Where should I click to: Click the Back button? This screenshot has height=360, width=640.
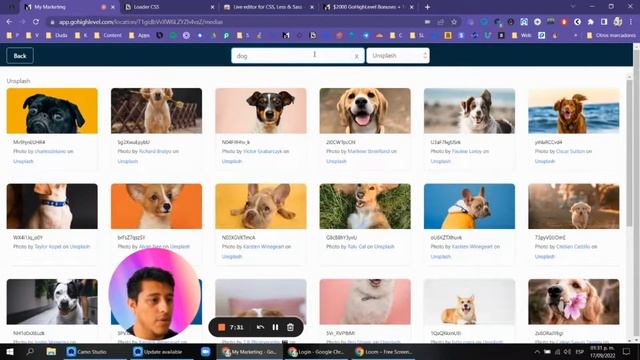click(20, 56)
